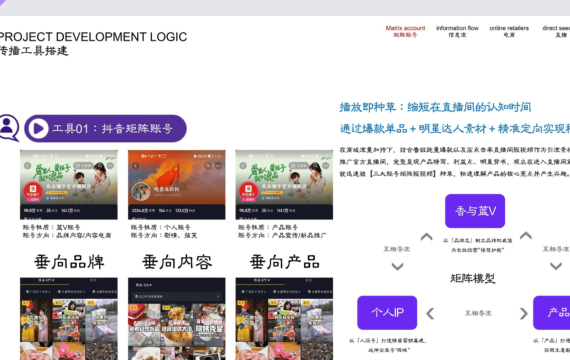Open the 产品账号 profile screenshot
The height and width of the screenshot is (360, 570).
[x=284, y=185]
